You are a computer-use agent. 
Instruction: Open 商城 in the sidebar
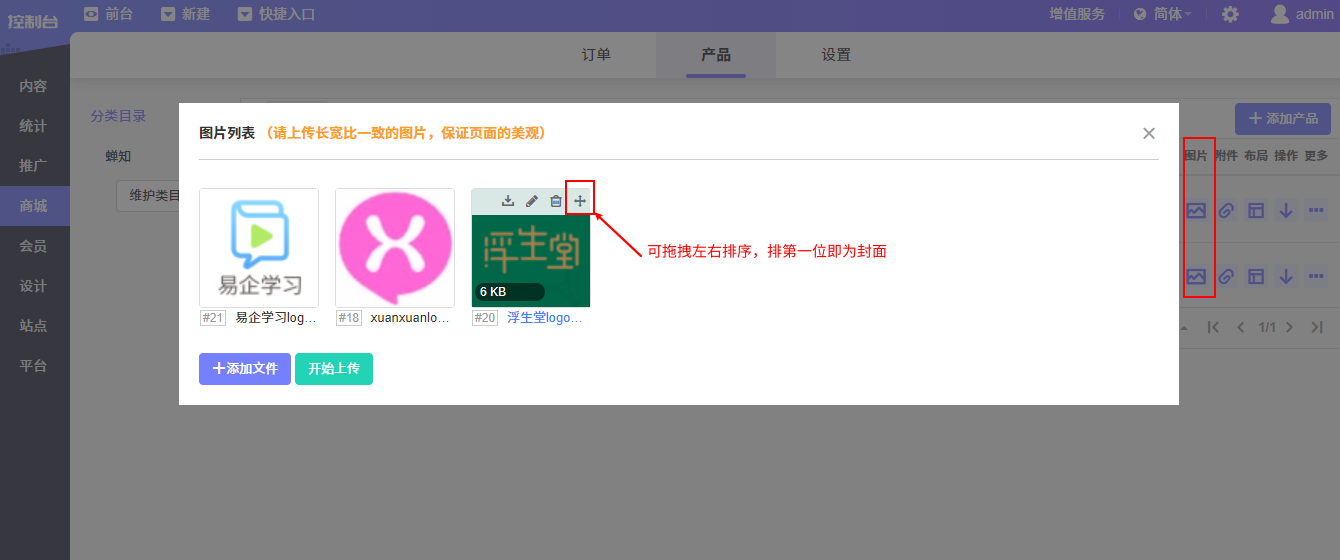[x=34, y=206]
